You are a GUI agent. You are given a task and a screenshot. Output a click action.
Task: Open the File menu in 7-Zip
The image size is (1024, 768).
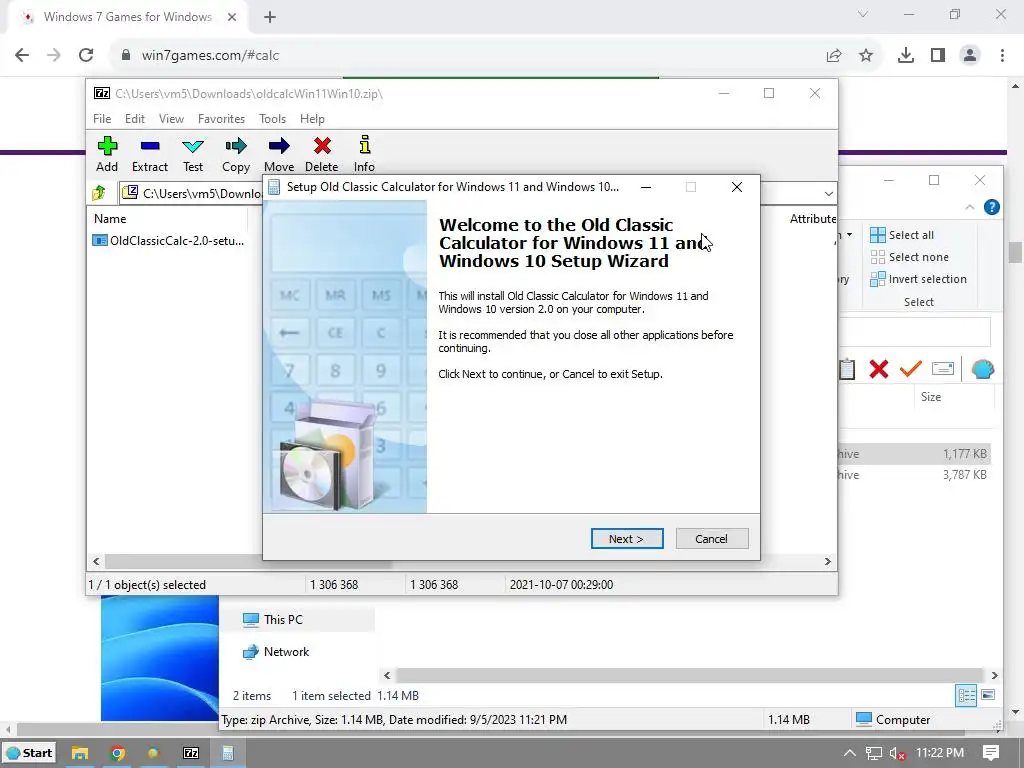(x=102, y=119)
